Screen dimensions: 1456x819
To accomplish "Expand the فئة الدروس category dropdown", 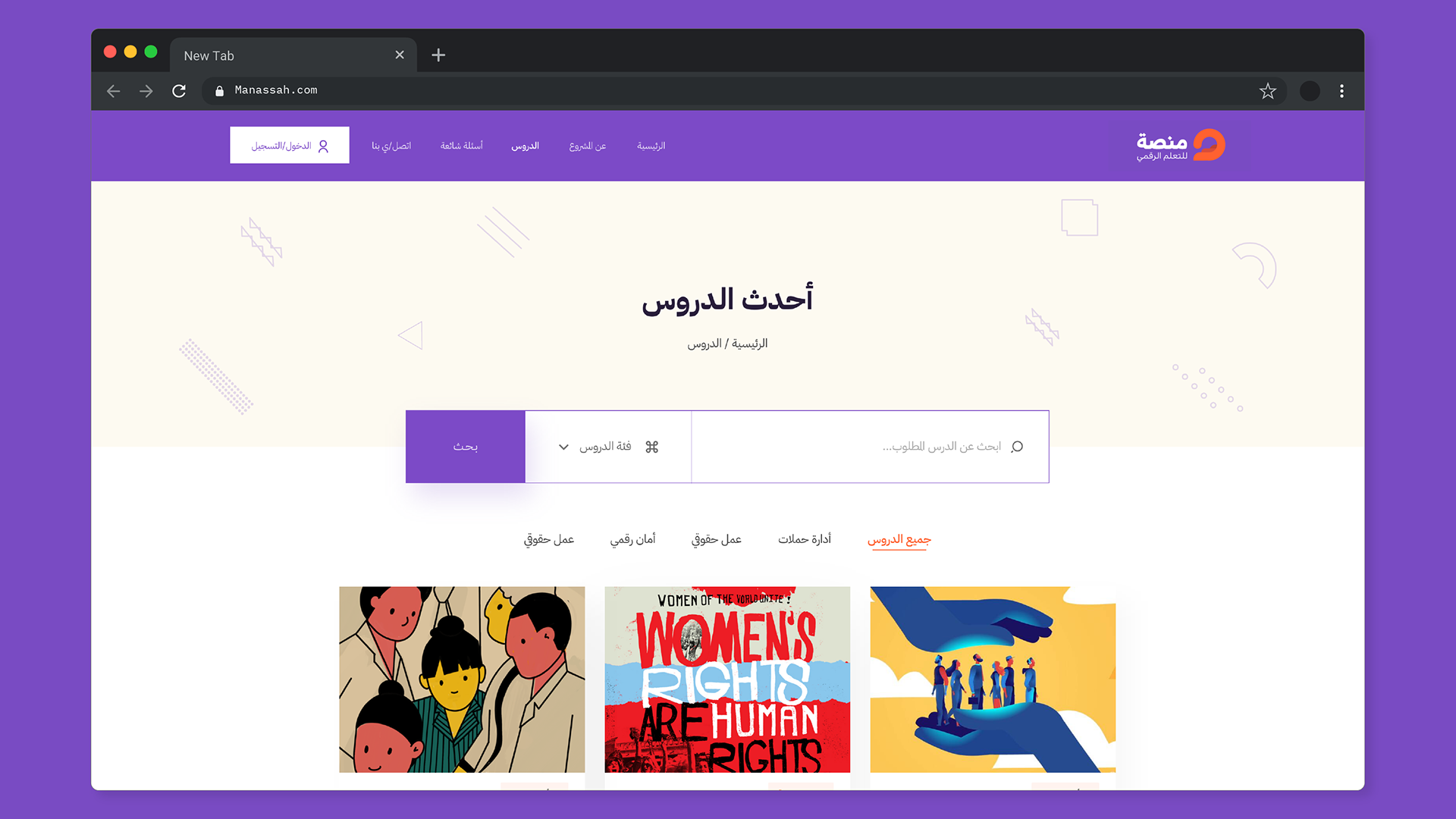I will click(x=608, y=447).
